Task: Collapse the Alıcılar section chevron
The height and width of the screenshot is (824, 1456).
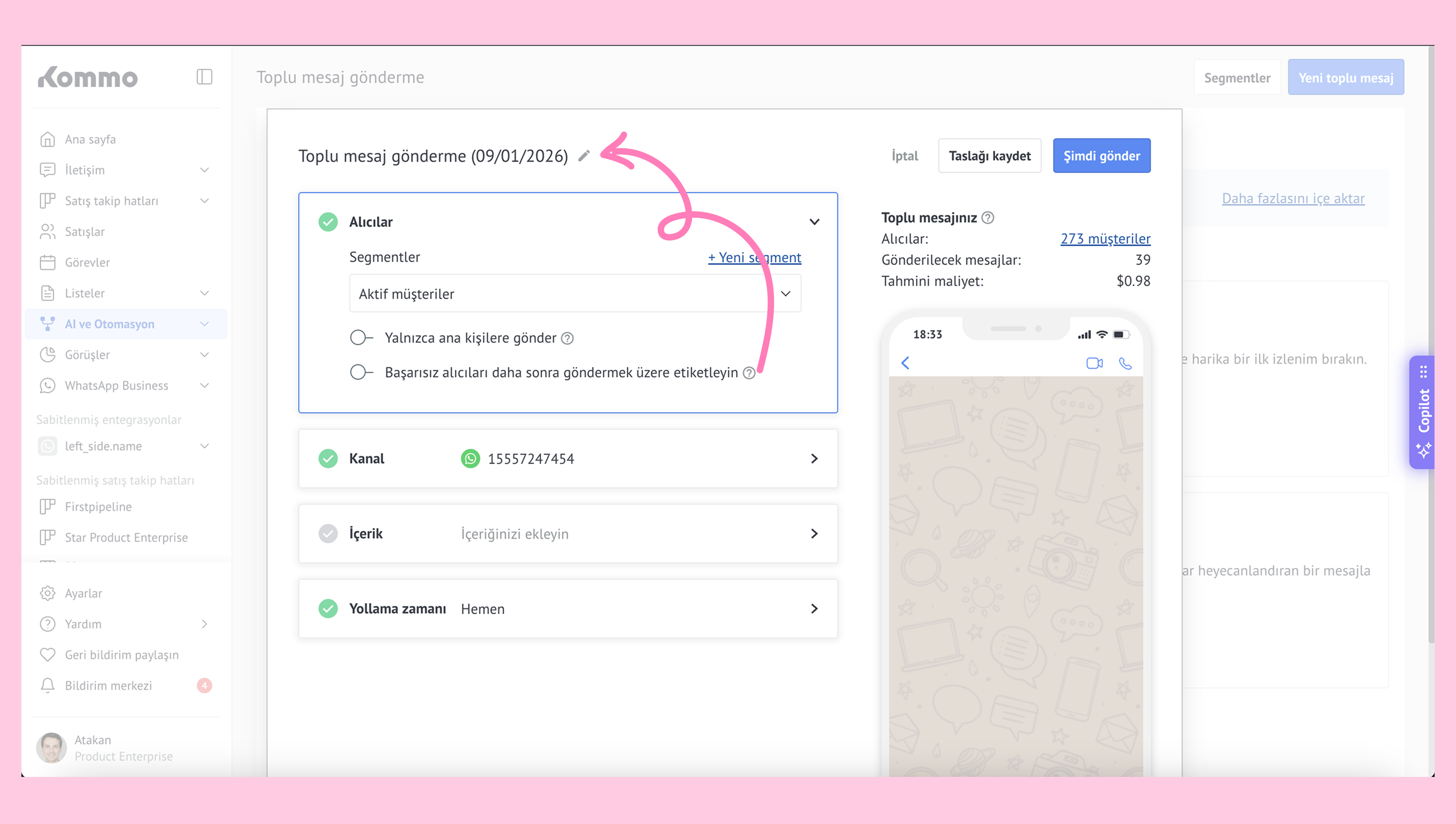Action: coord(814,222)
